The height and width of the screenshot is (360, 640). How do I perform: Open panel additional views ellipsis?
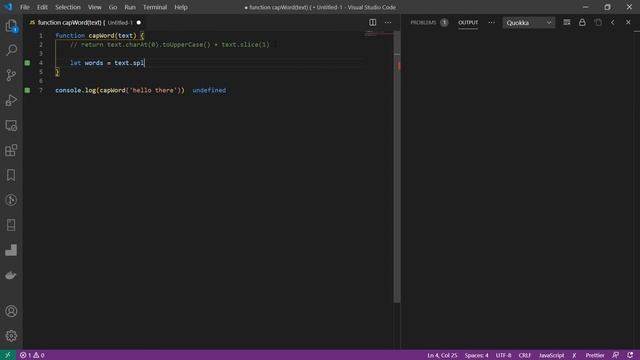(x=491, y=22)
